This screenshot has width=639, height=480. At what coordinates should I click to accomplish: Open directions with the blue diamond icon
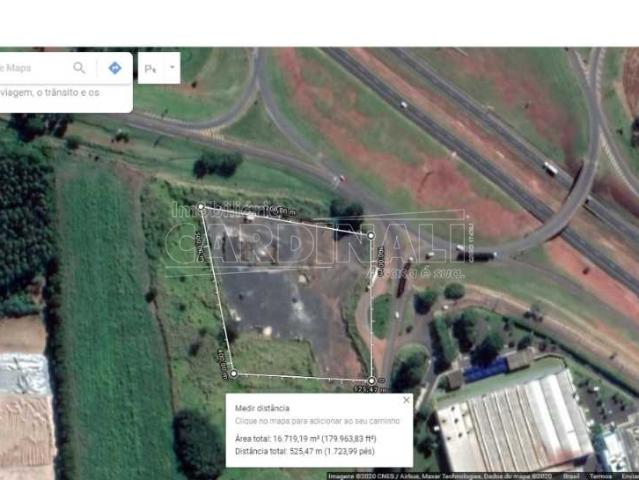coord(115,68)
